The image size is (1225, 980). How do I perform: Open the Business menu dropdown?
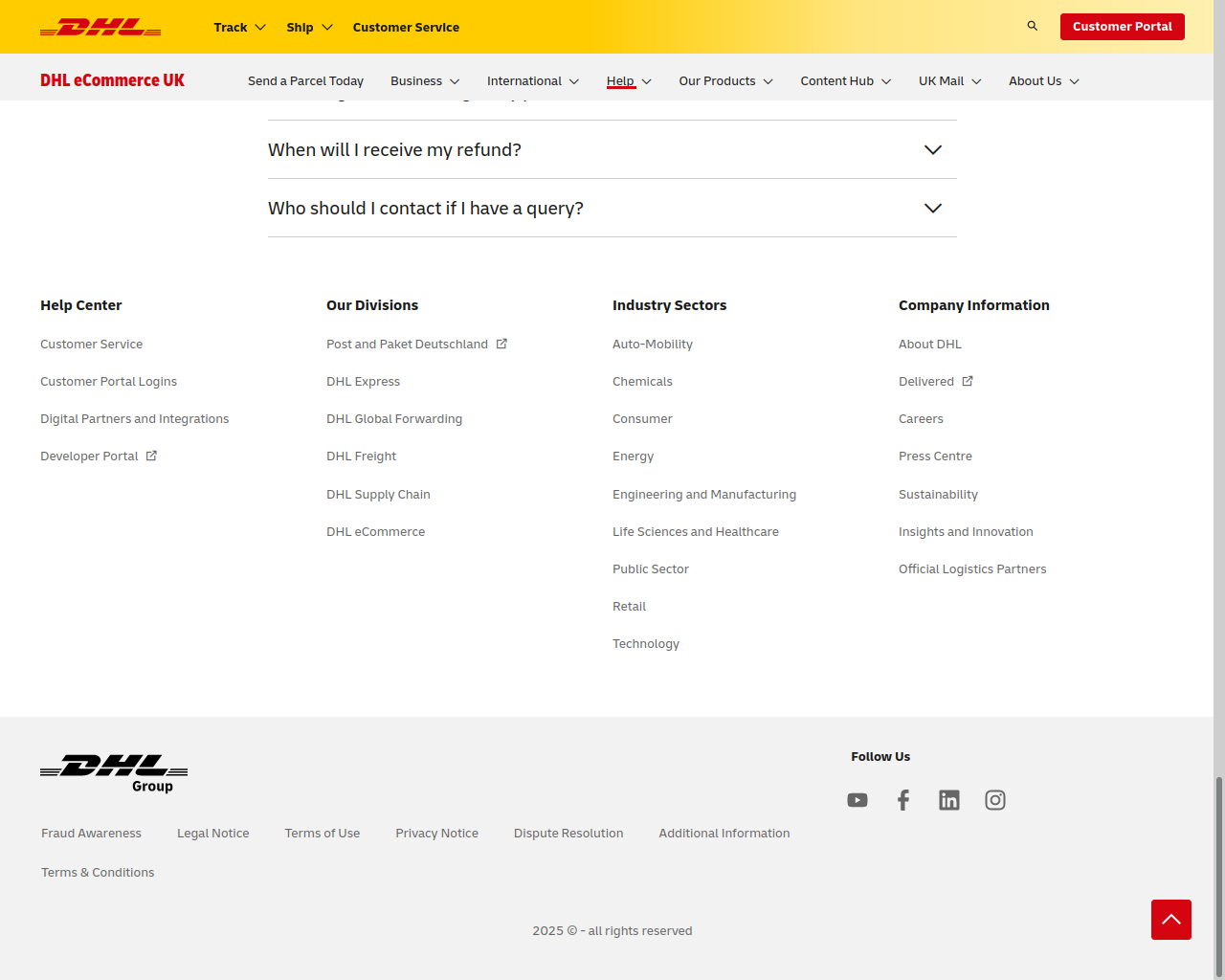[425, 81]
